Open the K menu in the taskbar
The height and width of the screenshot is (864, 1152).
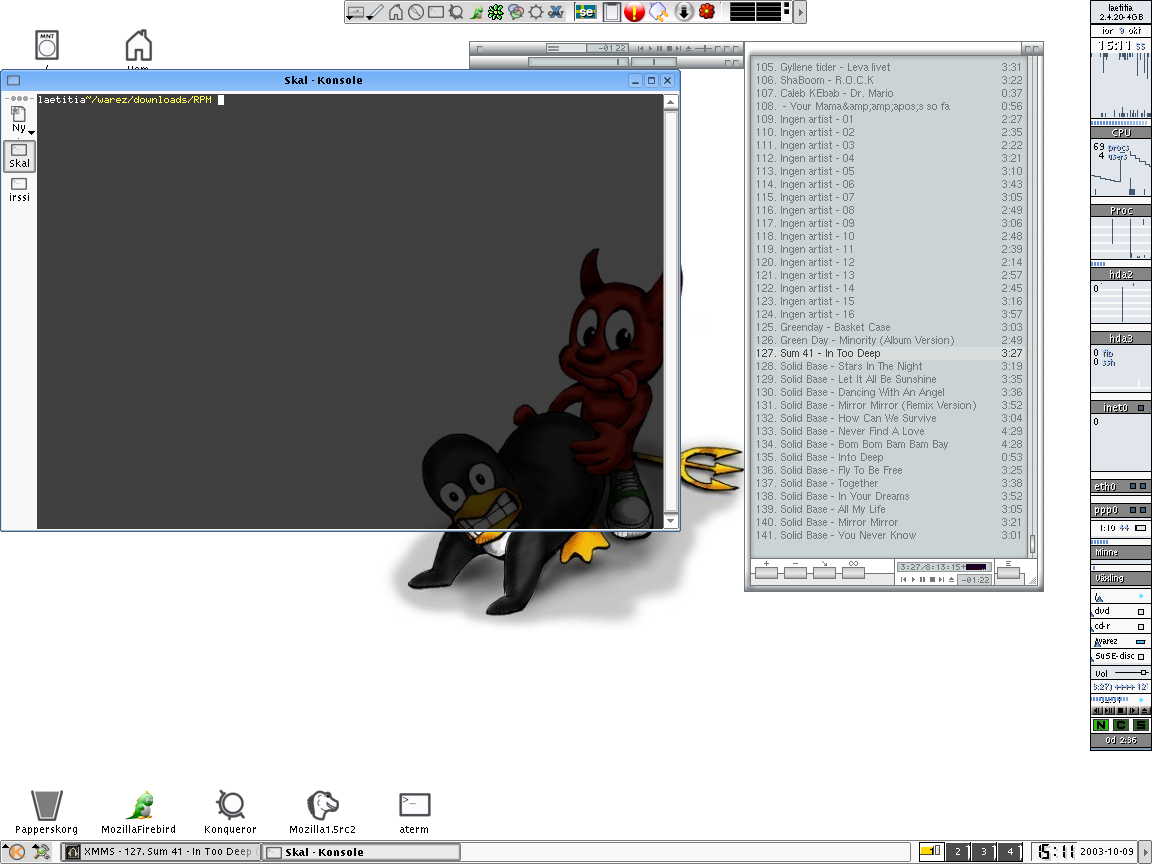tap(16, 852)
